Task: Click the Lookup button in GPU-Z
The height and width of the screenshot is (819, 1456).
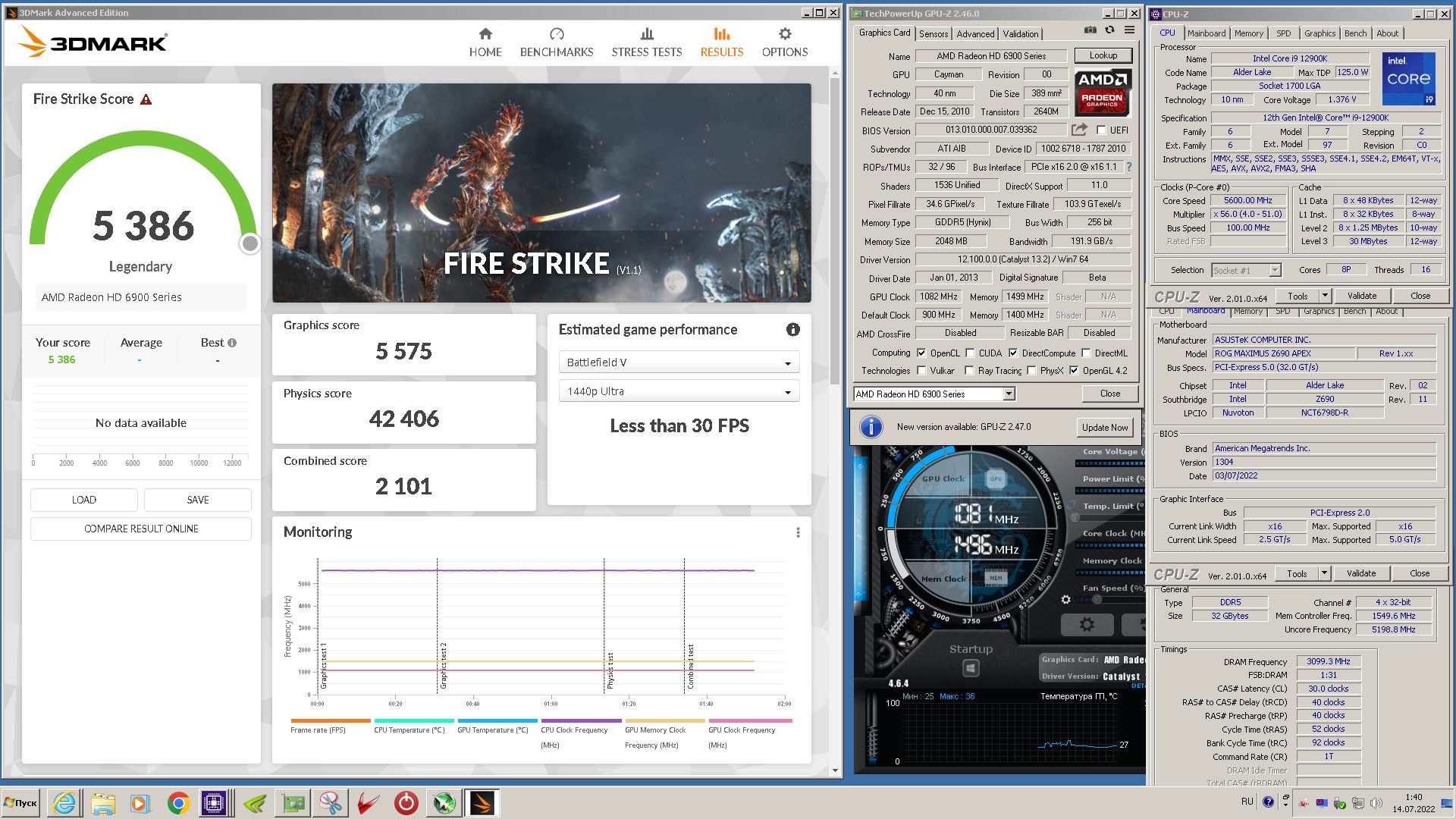Action: (1103, 55)
